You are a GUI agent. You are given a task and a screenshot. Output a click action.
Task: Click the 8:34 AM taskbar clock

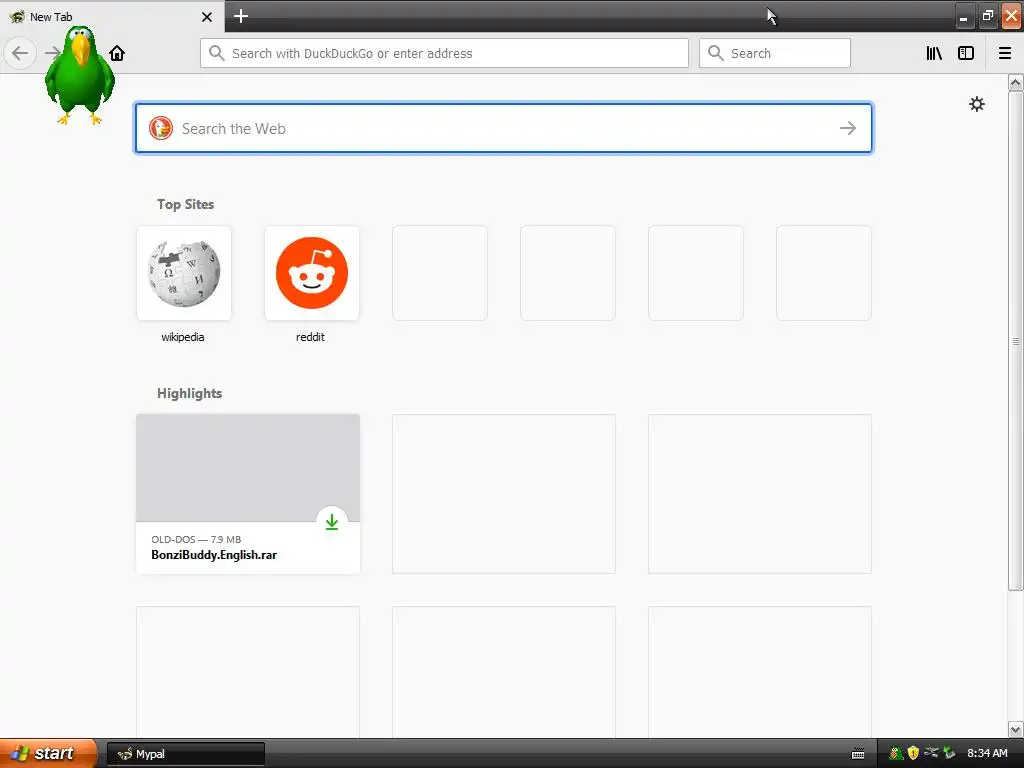[987, 753]
